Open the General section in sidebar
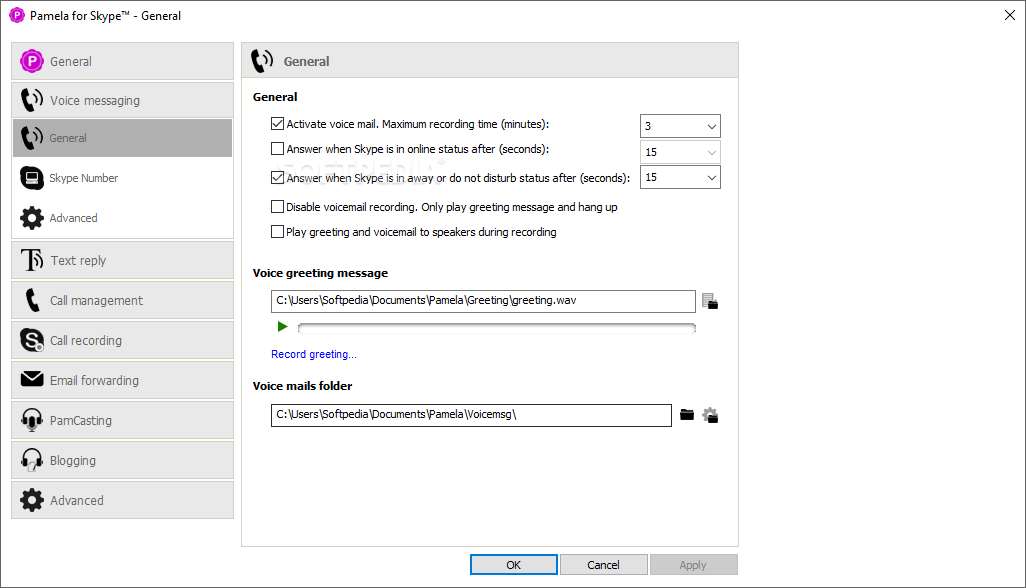1026x588 pixels. 122,61
